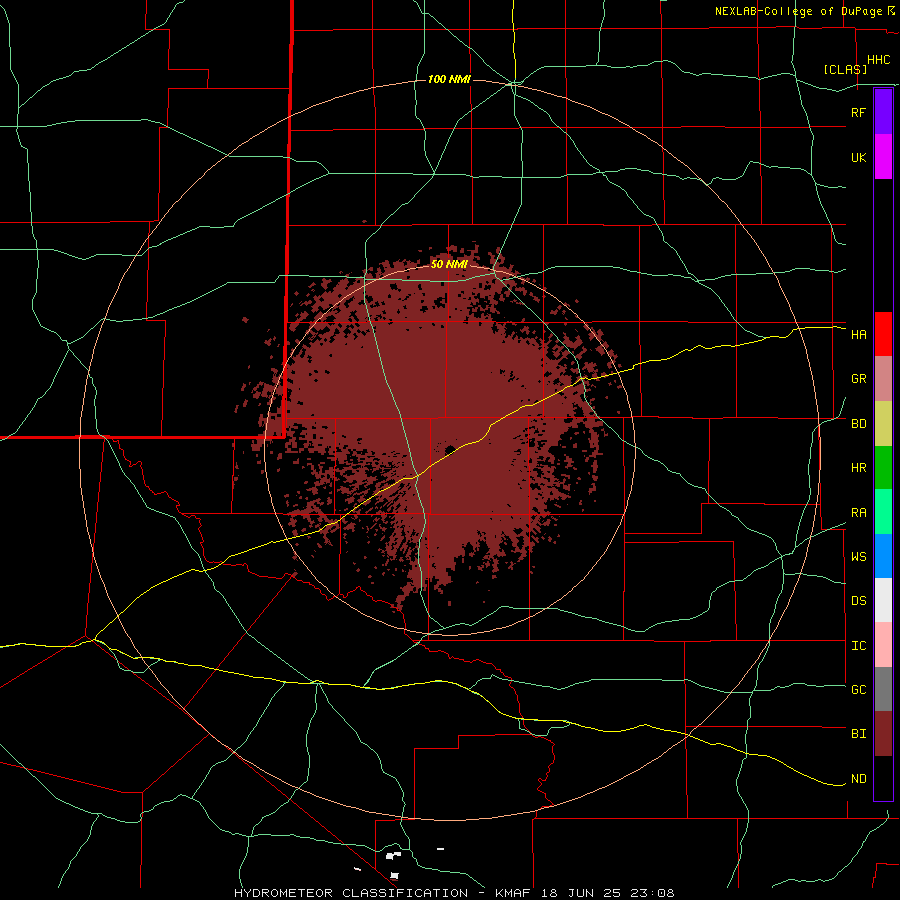Click the black radar site dot
This screenshot has width=900, height=900.
click(x=450, y=449)
